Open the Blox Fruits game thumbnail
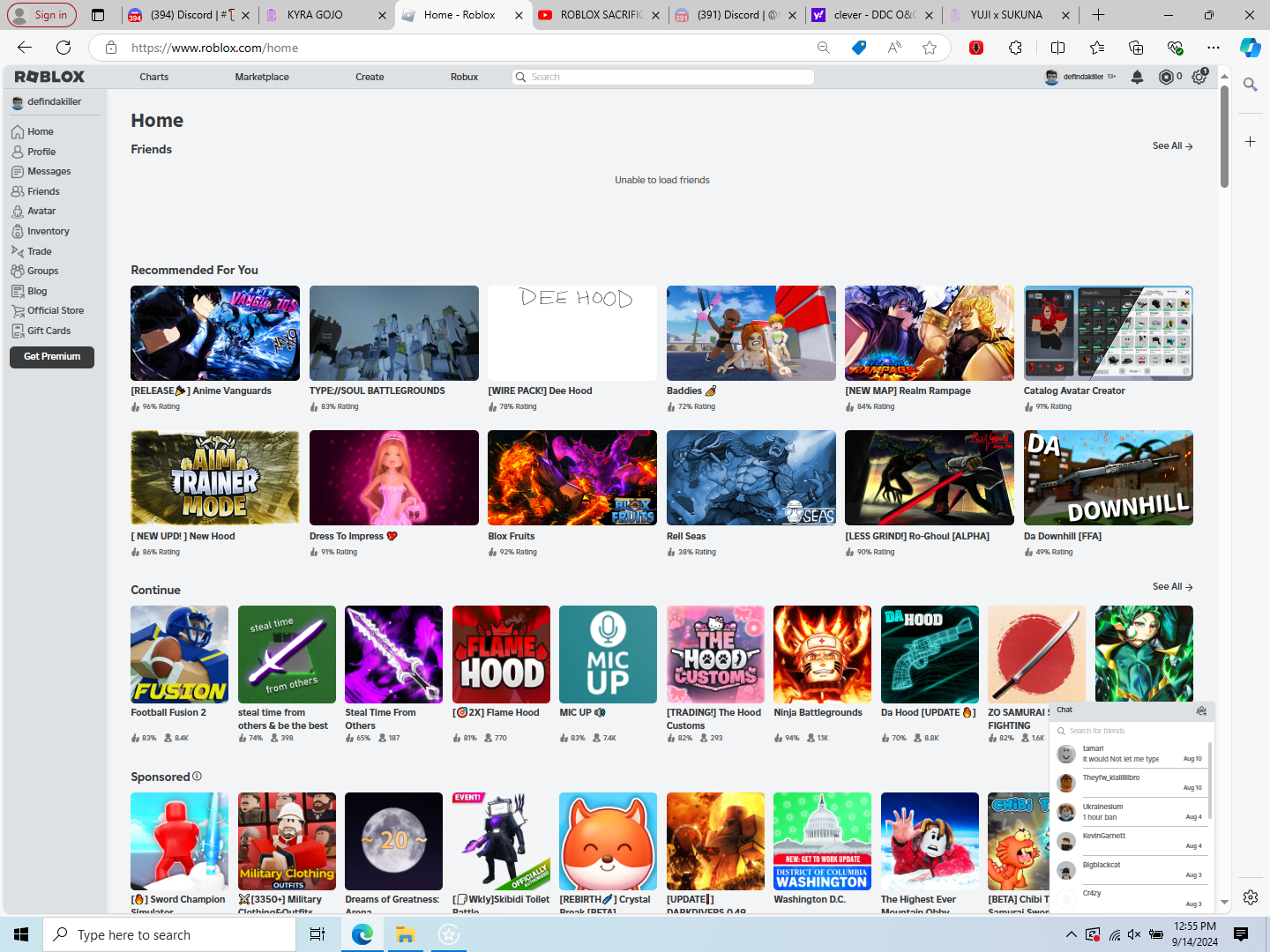This screenshot has width=1270, height=952. point(572,478)
